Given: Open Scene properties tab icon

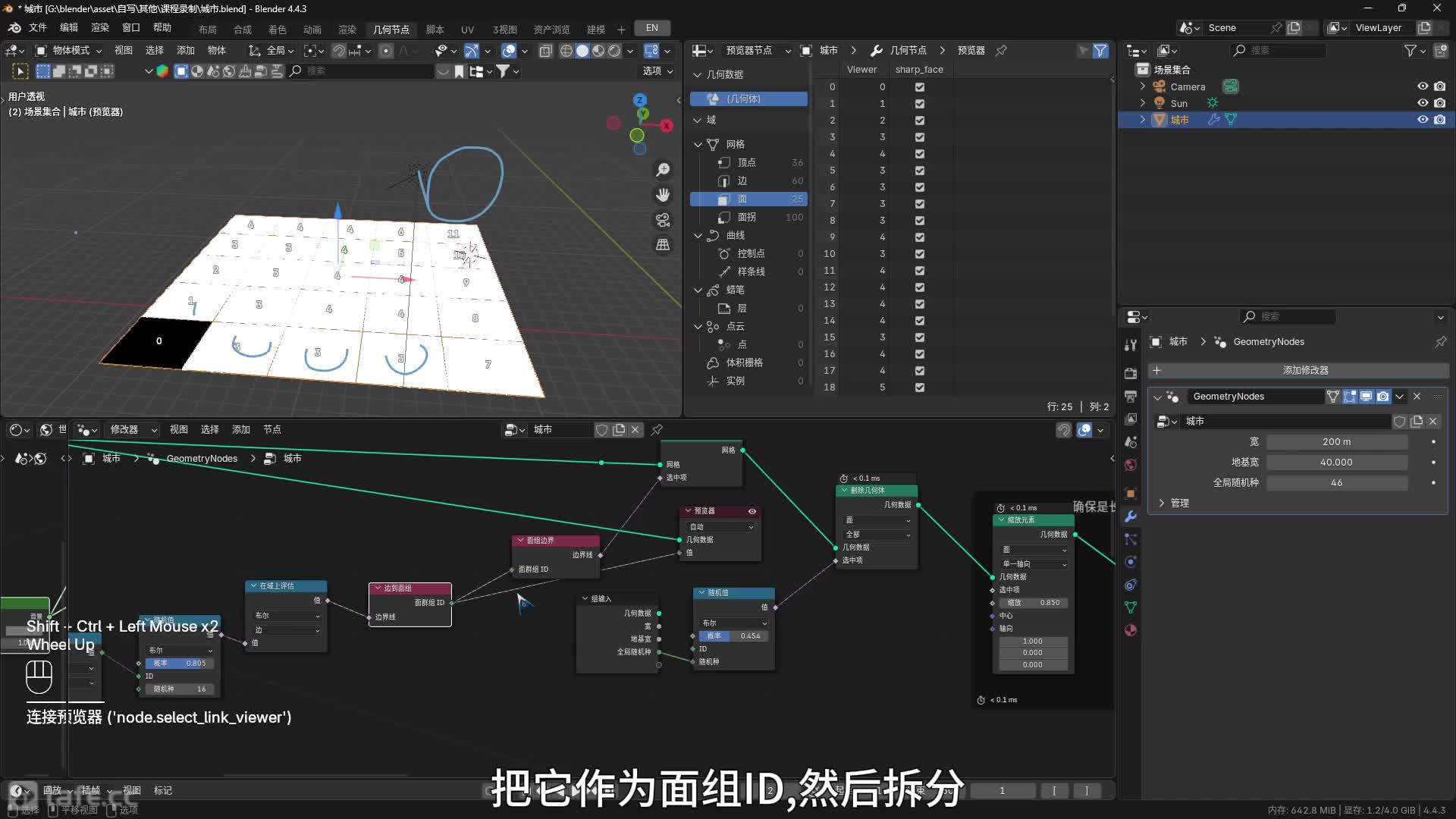Looking at the screenshot, I should [x=1131, y=441].
